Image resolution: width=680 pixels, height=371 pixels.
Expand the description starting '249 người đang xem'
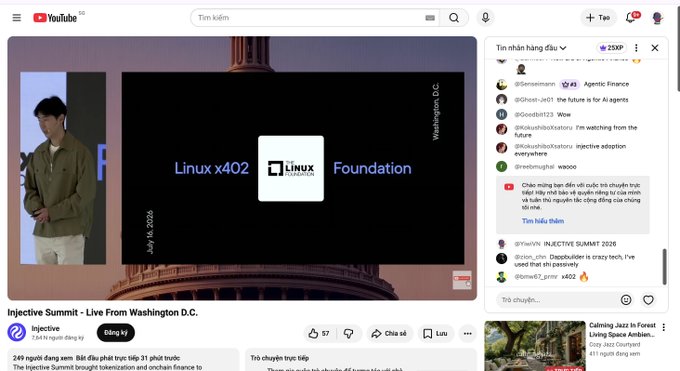pyautogui.click(x=123, y=360)
